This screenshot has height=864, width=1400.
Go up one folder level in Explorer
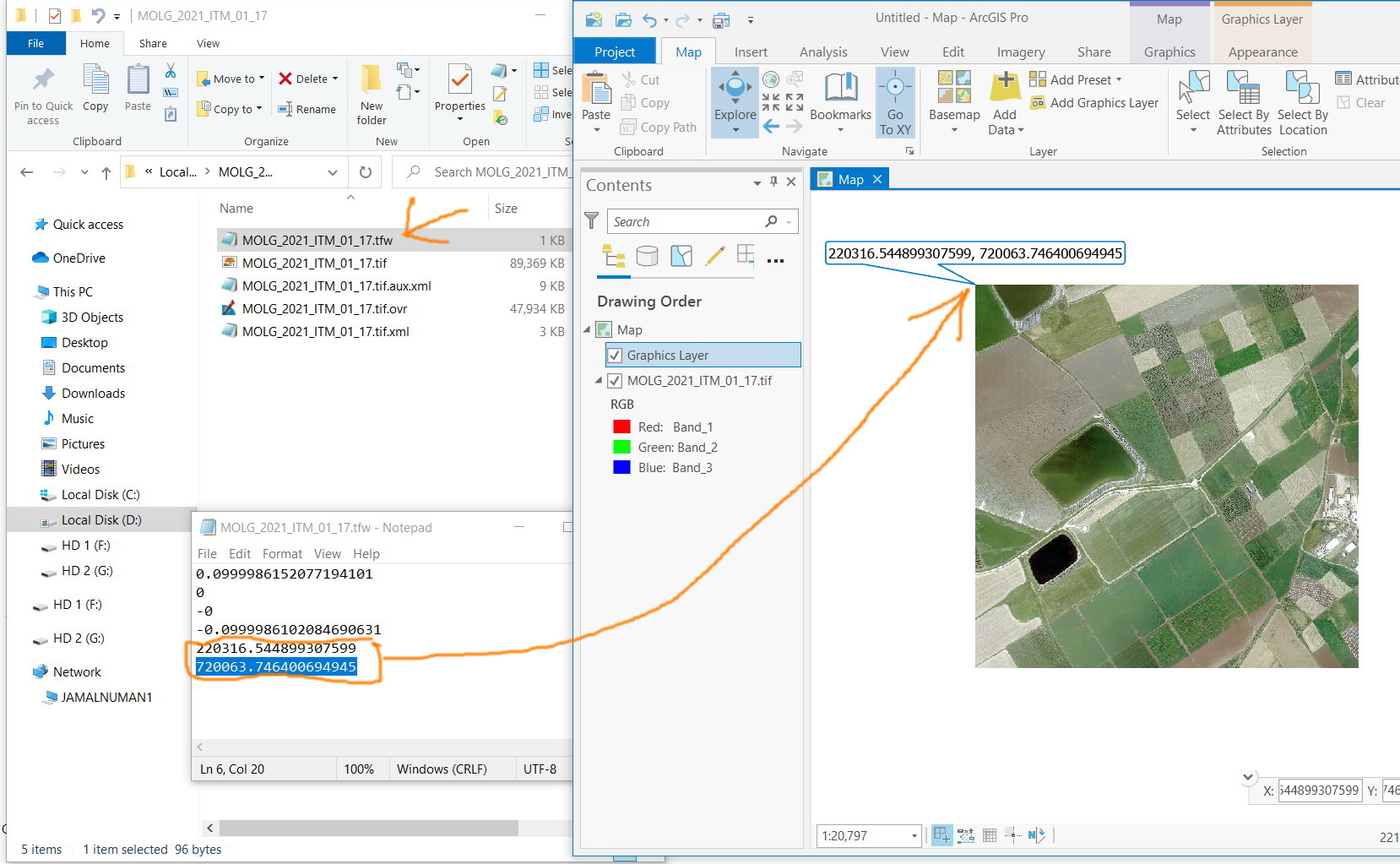pos(106,172)
